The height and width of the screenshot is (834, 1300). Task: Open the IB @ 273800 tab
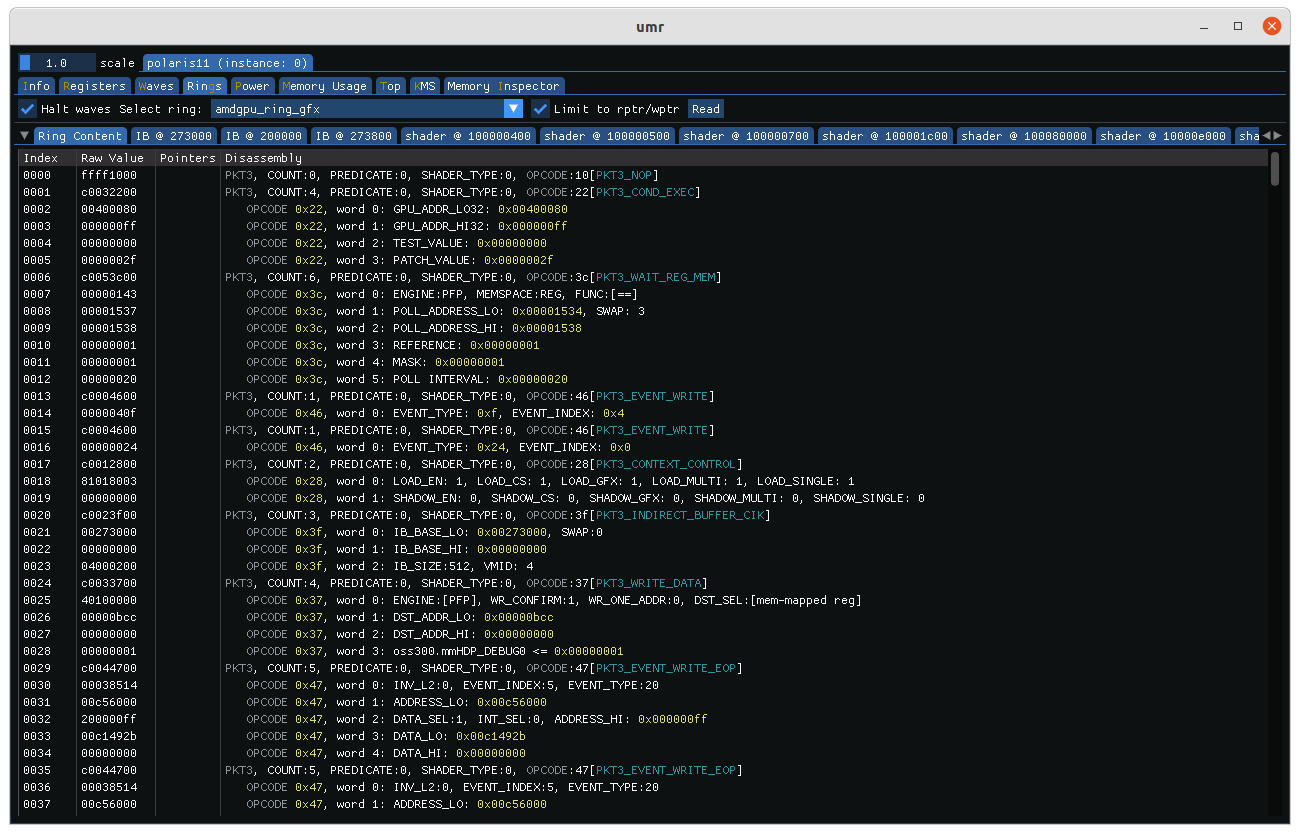[354, 136]
